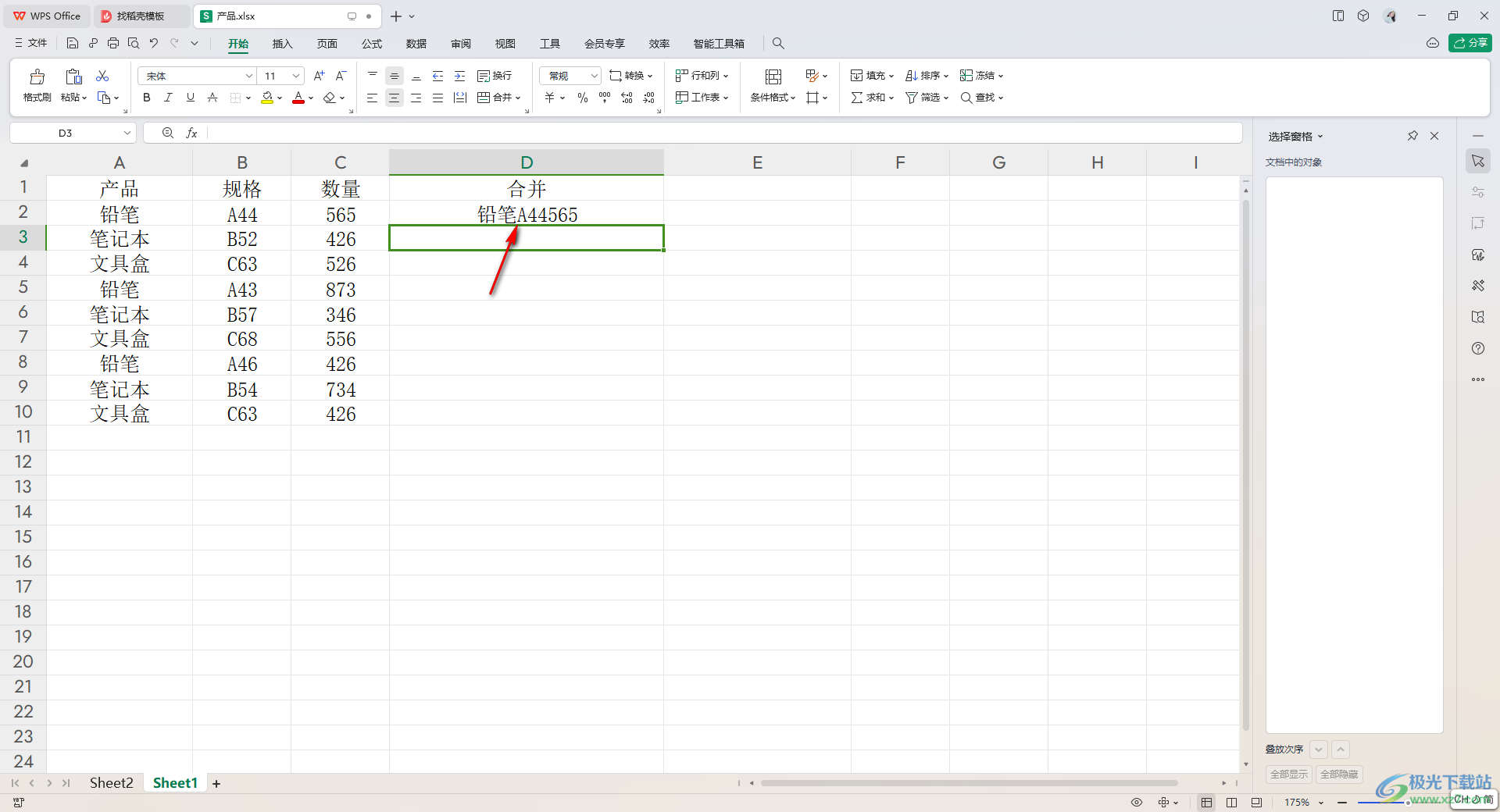Click the increase indent icon

pos(459,76)
